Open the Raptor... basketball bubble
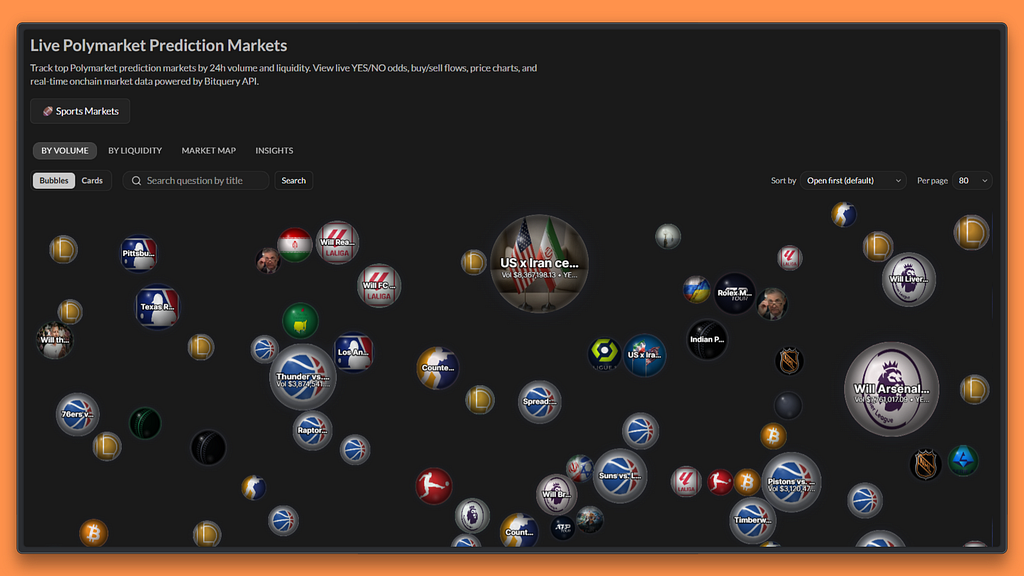Image resolution: width=1024 pixels, height=576 pixels. coord(312,430)
